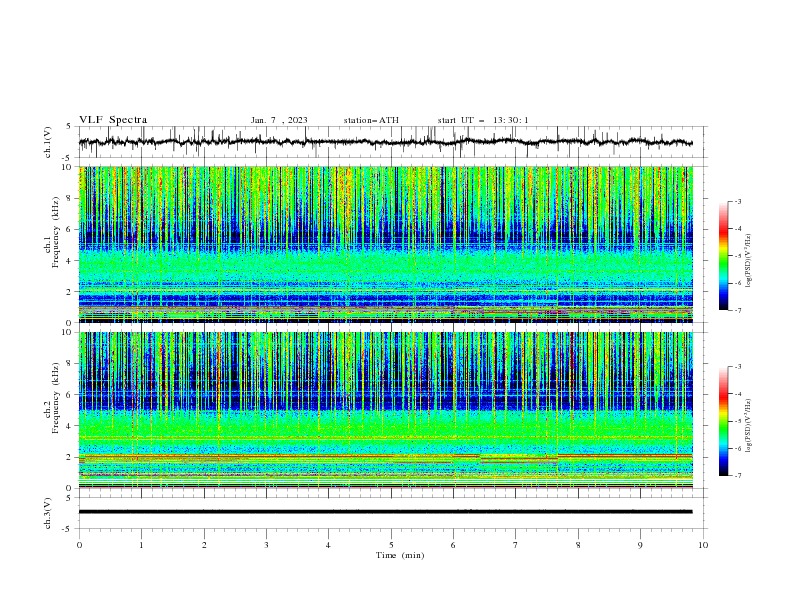Click the station=ATH label
The width and height of the screenshot is (792, 612).
click(x=371, y=120)
